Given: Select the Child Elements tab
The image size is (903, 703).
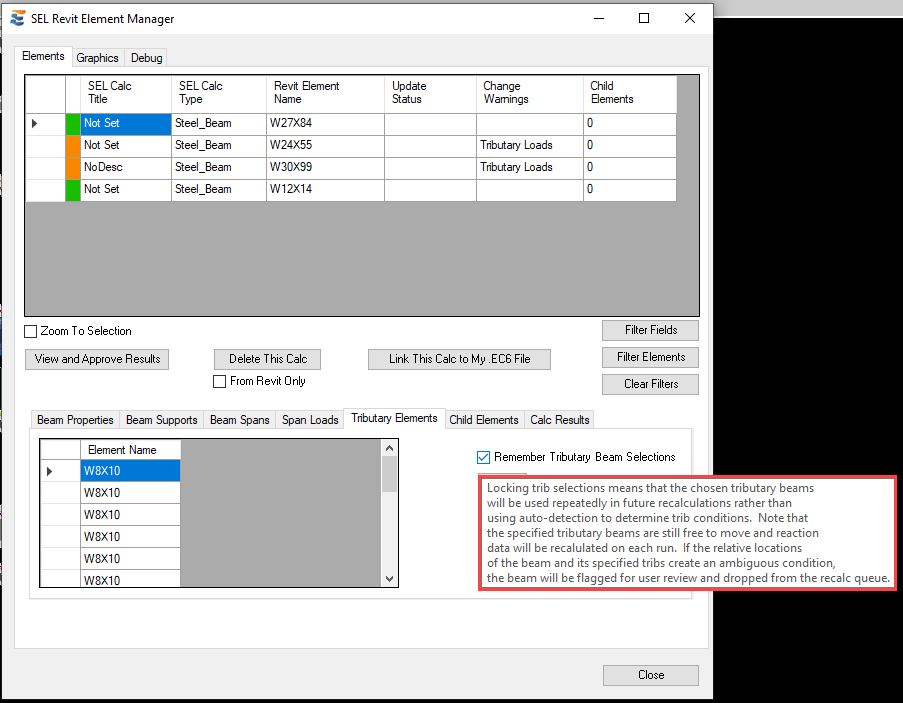Looking at the screenshot, I should coord(483,420).
